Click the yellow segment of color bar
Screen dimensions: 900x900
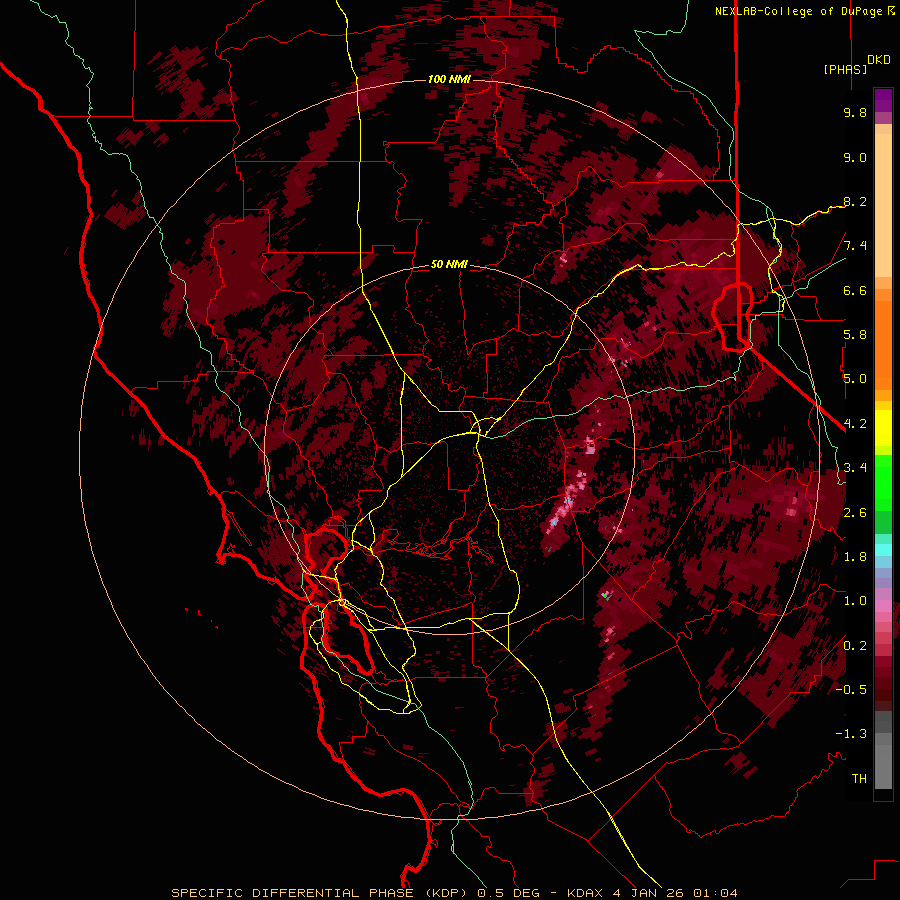[883, 428]
